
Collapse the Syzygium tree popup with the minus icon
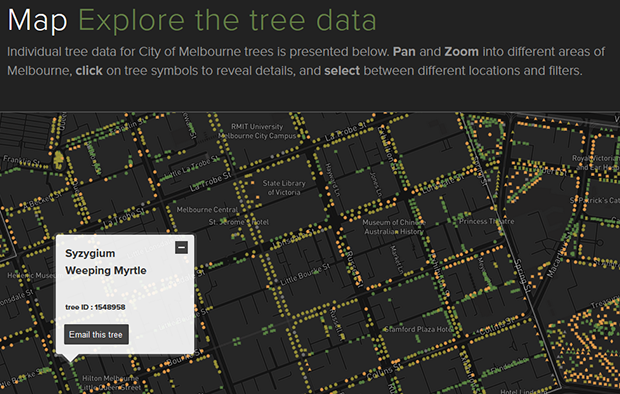click(x=181, y=248)
